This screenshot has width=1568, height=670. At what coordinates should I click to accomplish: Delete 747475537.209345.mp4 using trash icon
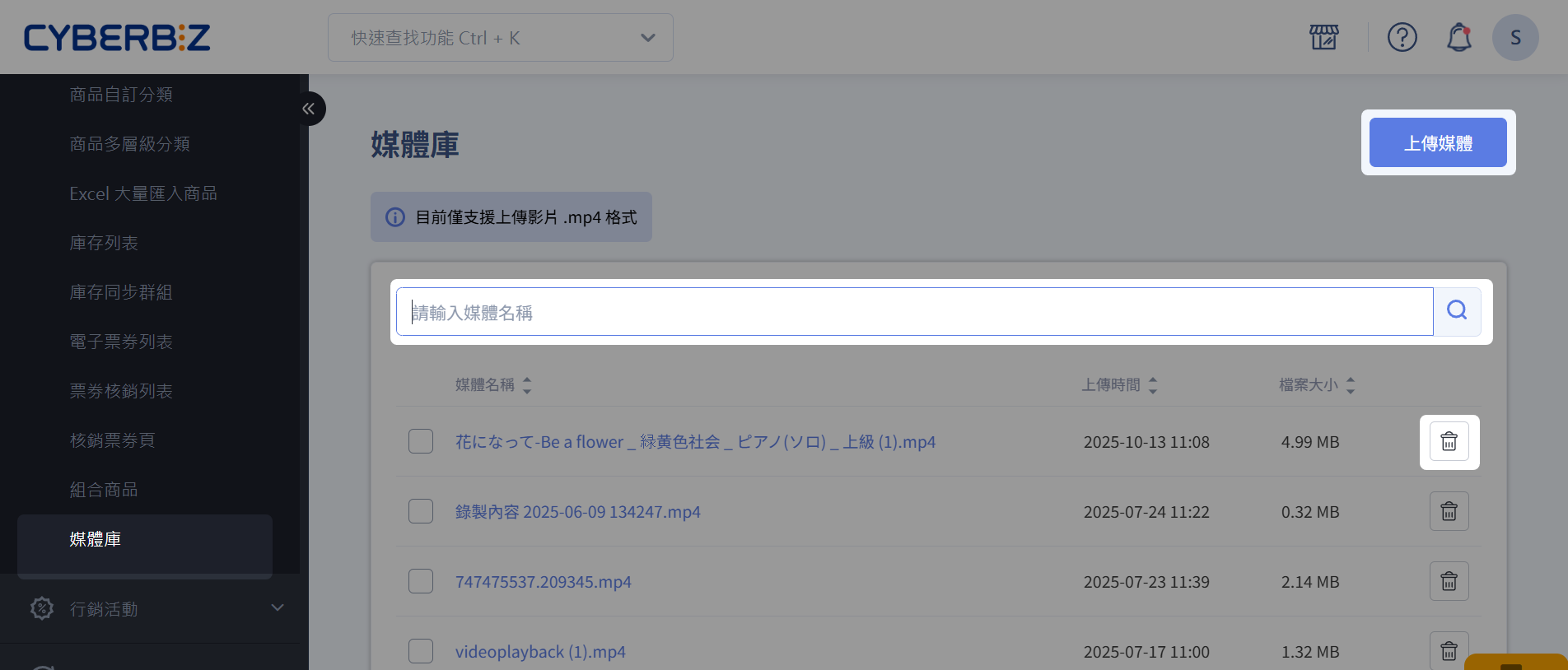click(x=1449, y=582)
